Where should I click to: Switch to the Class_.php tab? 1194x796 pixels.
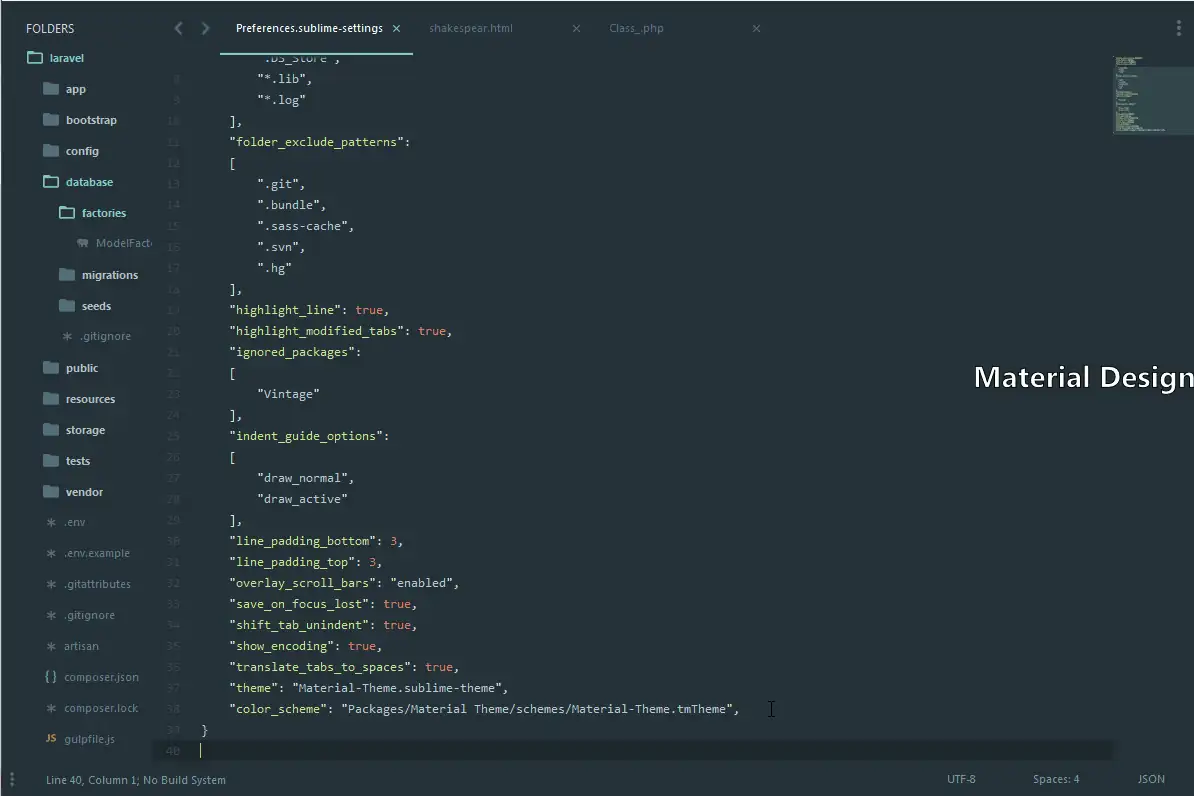pyautogui.click(x=637, y=28)
